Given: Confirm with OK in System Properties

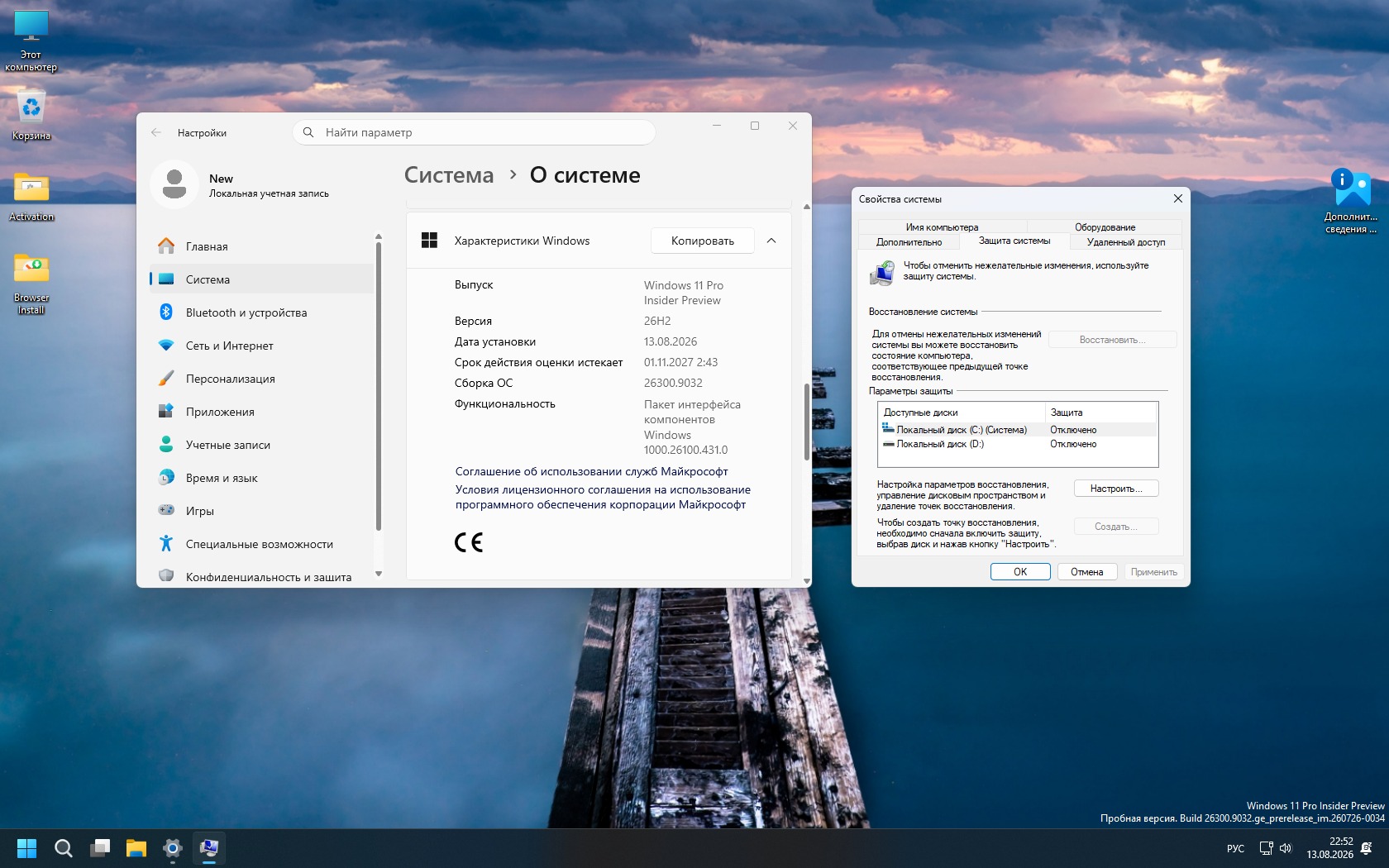Looking at the screenshot, I should pyautogui.click(x=1020, y=572).
